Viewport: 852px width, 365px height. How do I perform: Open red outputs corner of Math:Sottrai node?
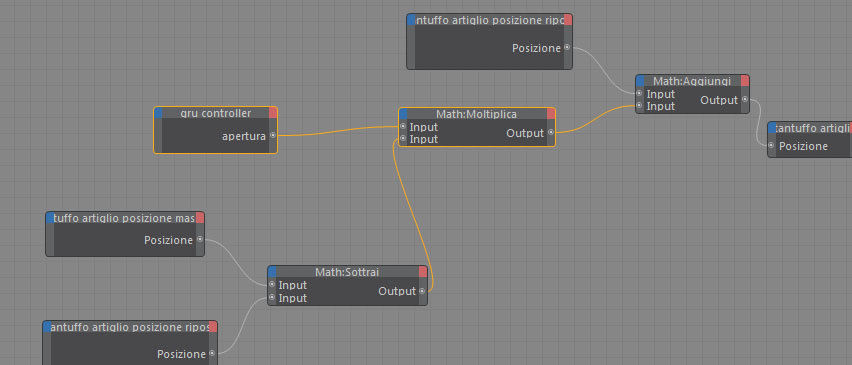pos(423,272)
